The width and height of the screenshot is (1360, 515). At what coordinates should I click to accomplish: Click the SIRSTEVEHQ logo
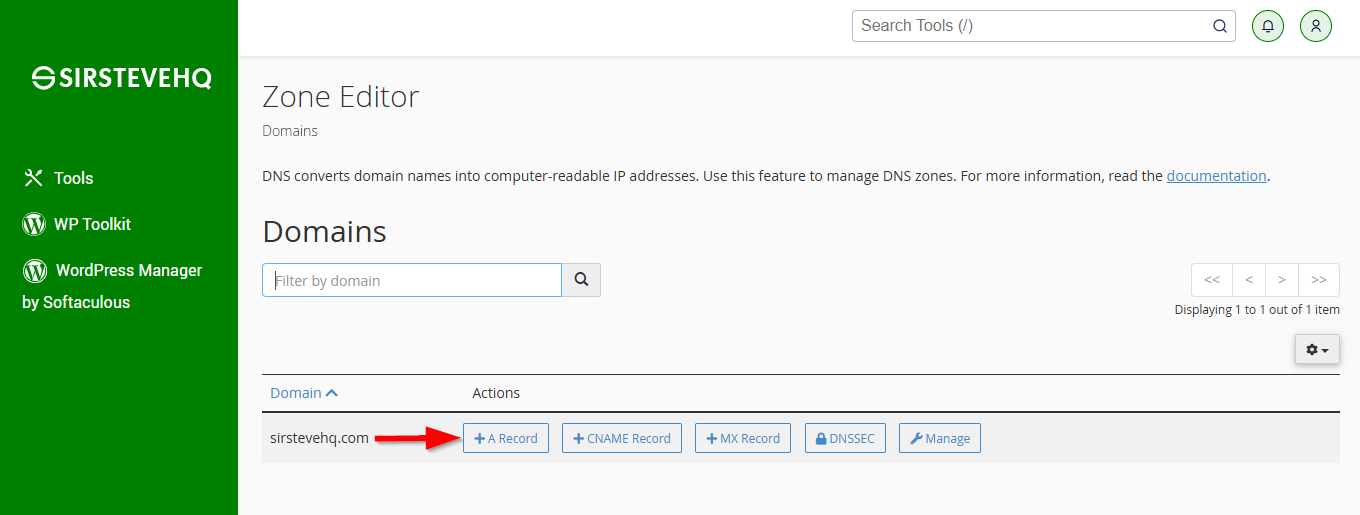click(121, 78)
